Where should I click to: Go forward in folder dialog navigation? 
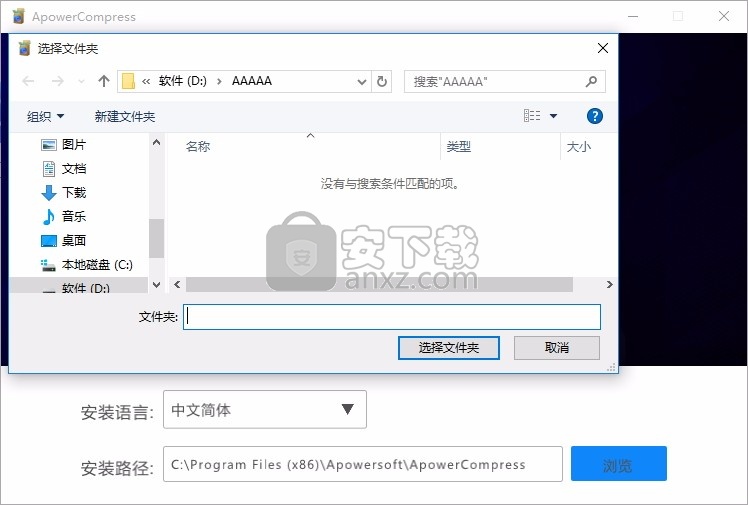point(57,81)
